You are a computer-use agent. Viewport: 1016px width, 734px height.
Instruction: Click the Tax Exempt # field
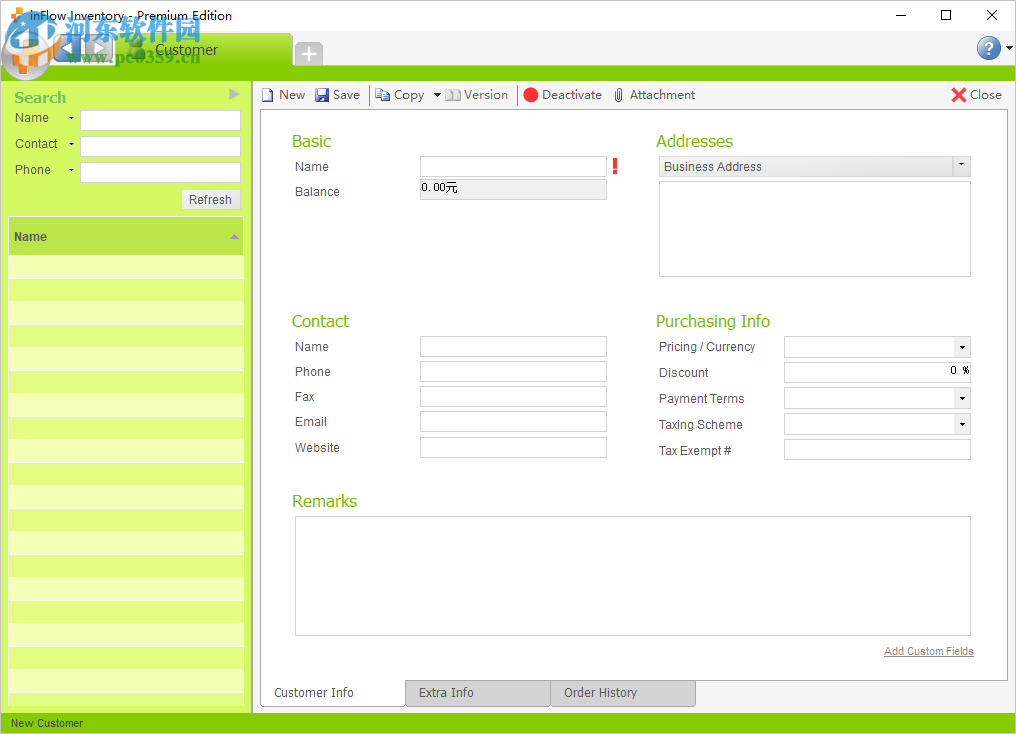877,450
